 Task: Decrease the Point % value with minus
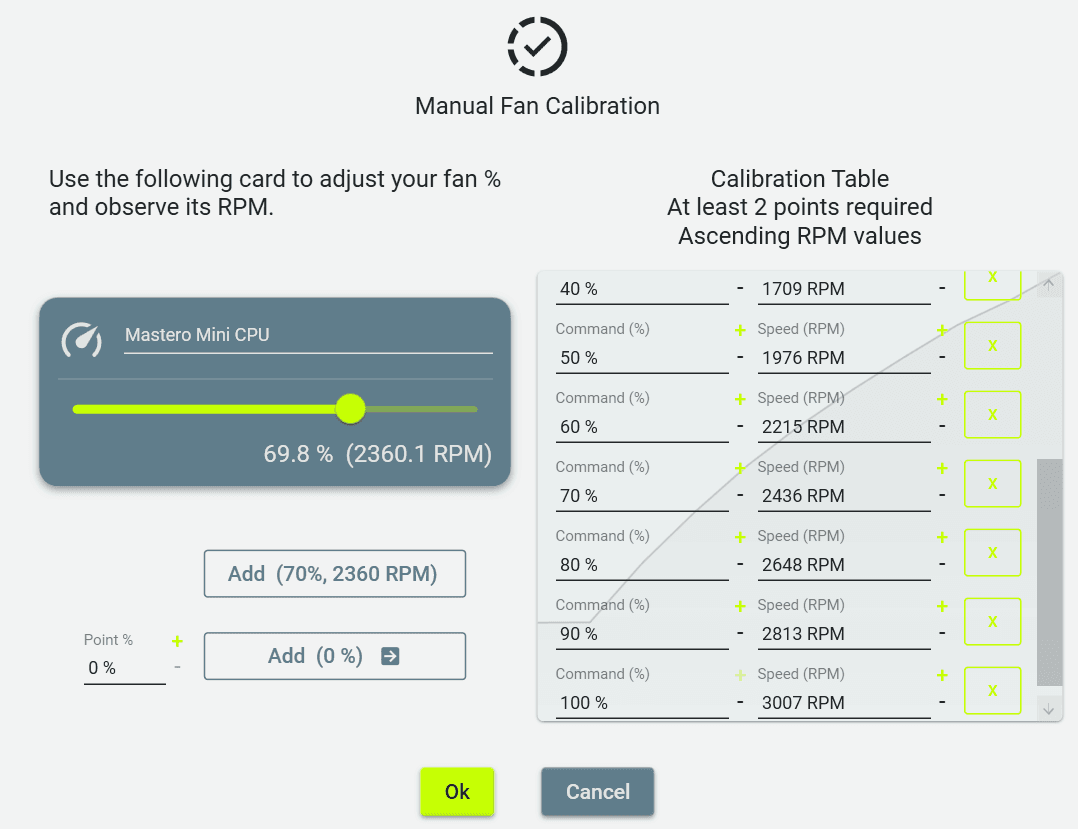tap(177, 667)
